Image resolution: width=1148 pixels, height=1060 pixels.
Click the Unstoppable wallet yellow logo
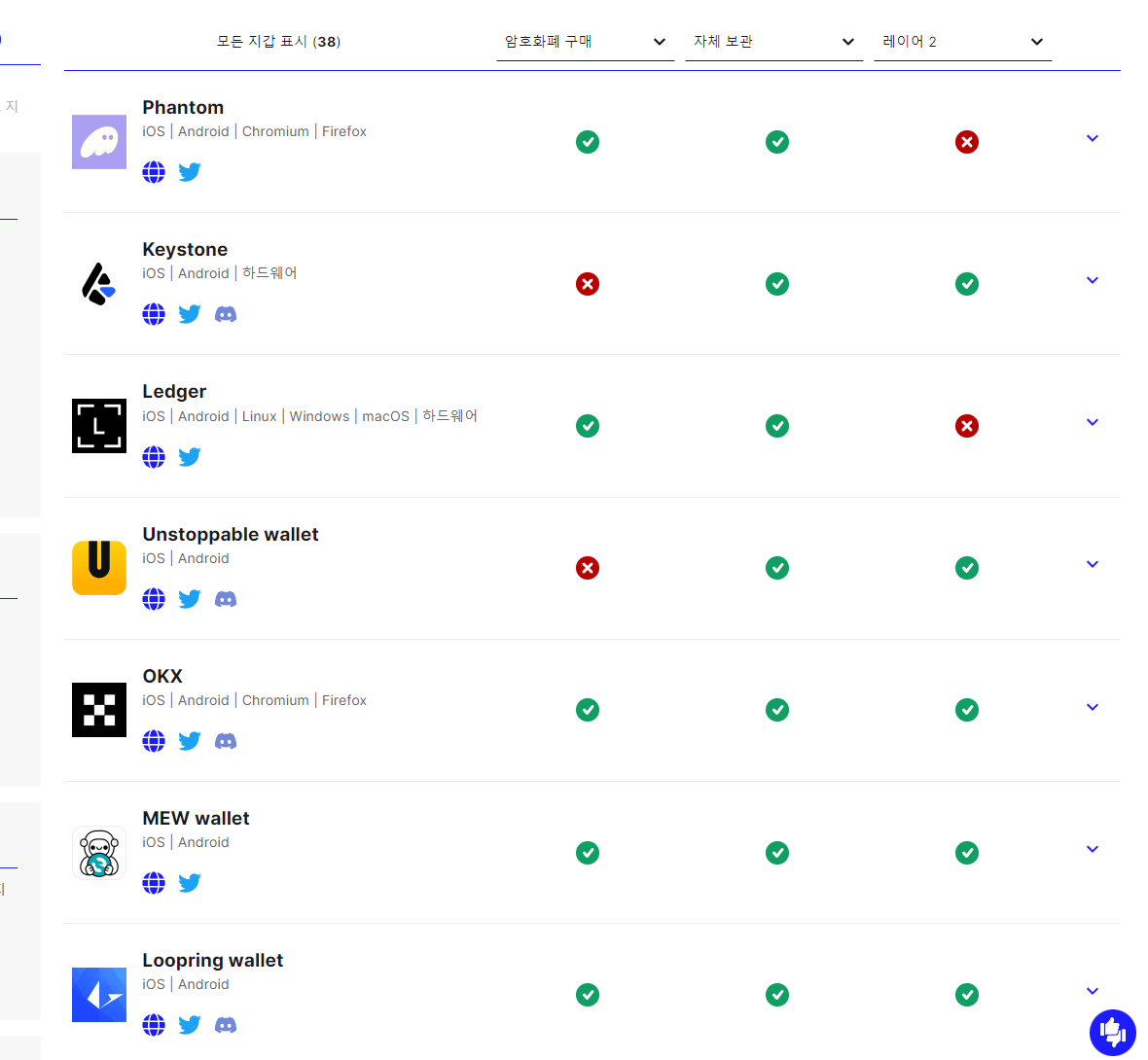[x=99, y=568]
